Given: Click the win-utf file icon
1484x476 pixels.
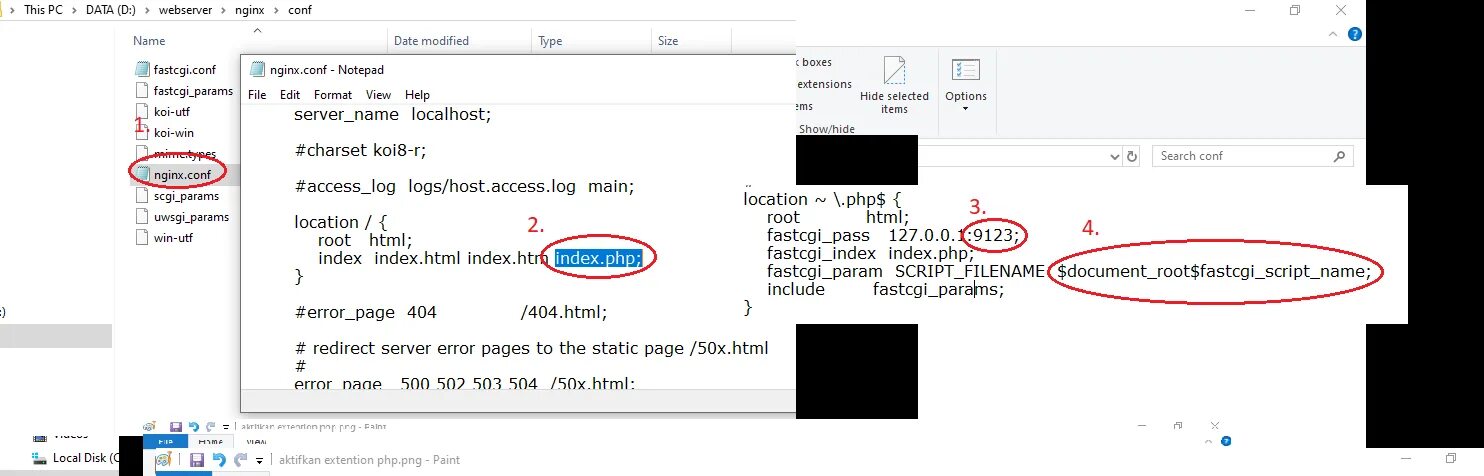Looking at the screenshot, I should pyautogui.click(x=142, y=238).
